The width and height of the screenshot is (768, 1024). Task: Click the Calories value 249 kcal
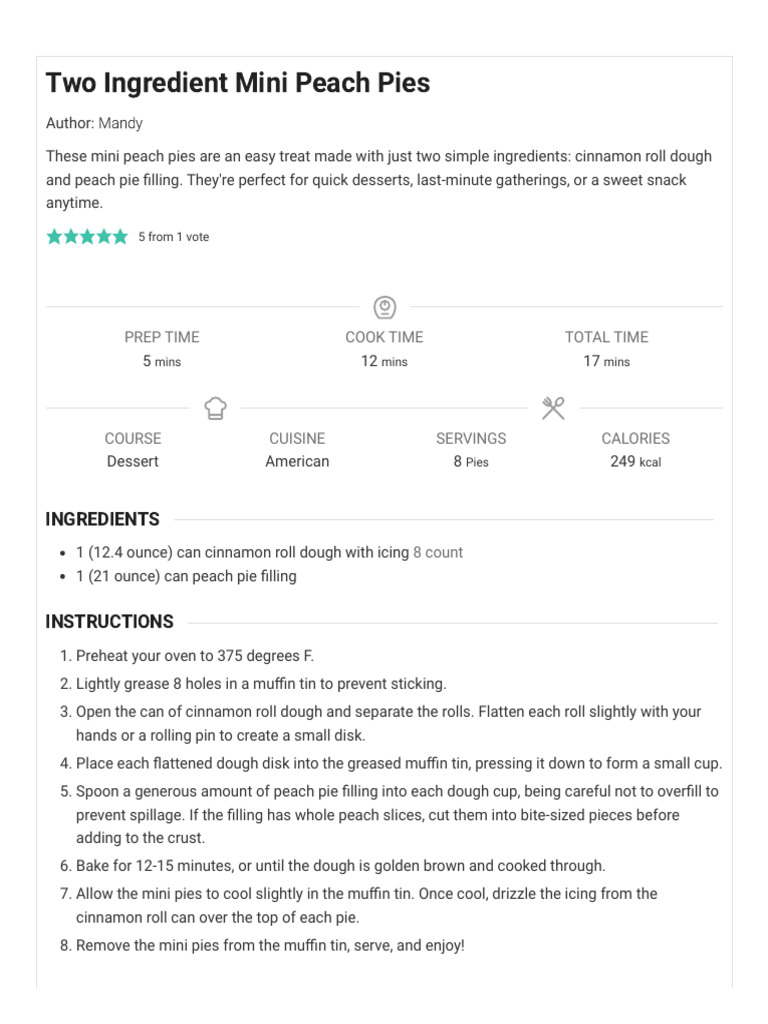point(635,462)
